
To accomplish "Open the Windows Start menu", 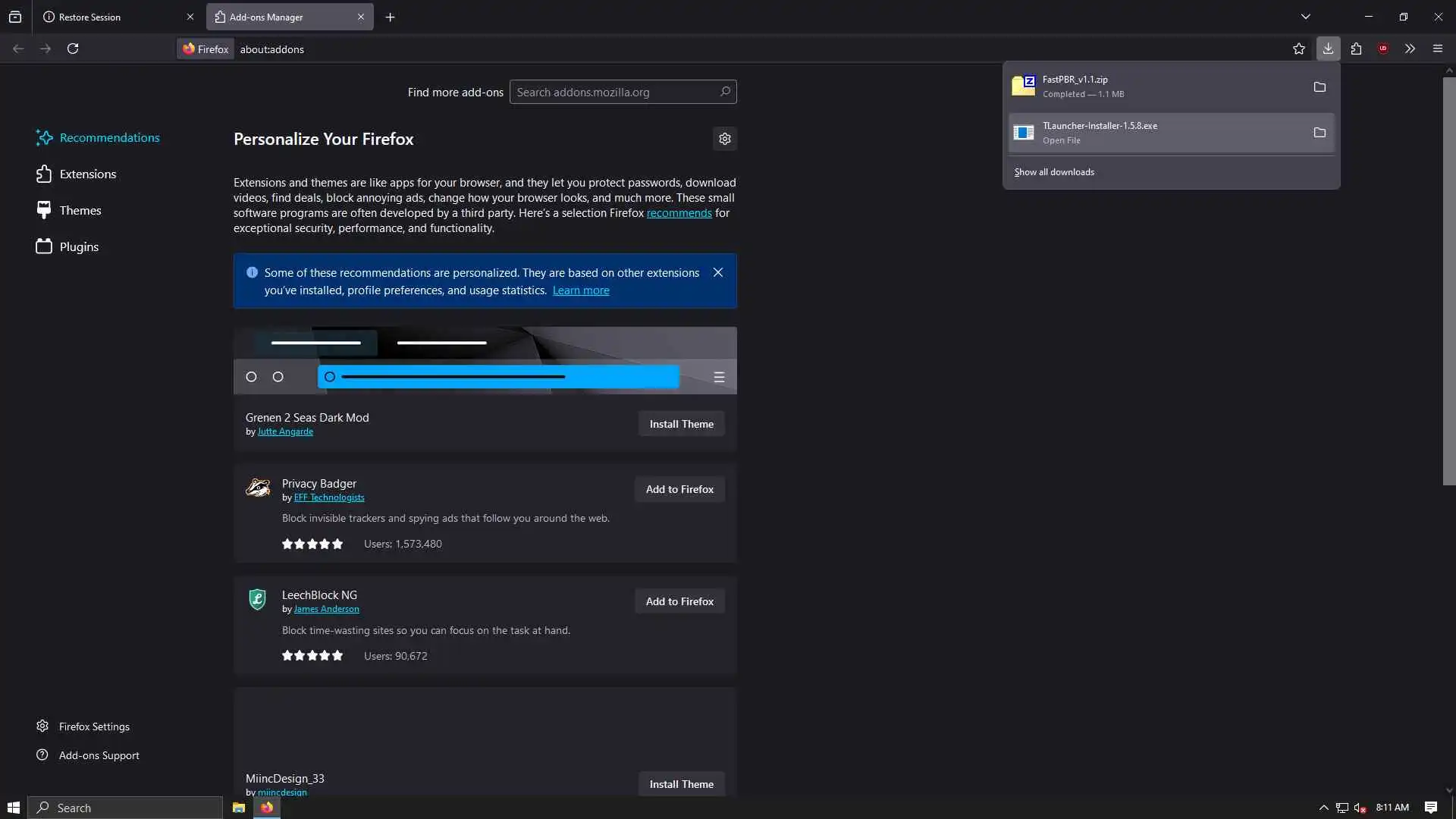I will (x=13, y=808).
